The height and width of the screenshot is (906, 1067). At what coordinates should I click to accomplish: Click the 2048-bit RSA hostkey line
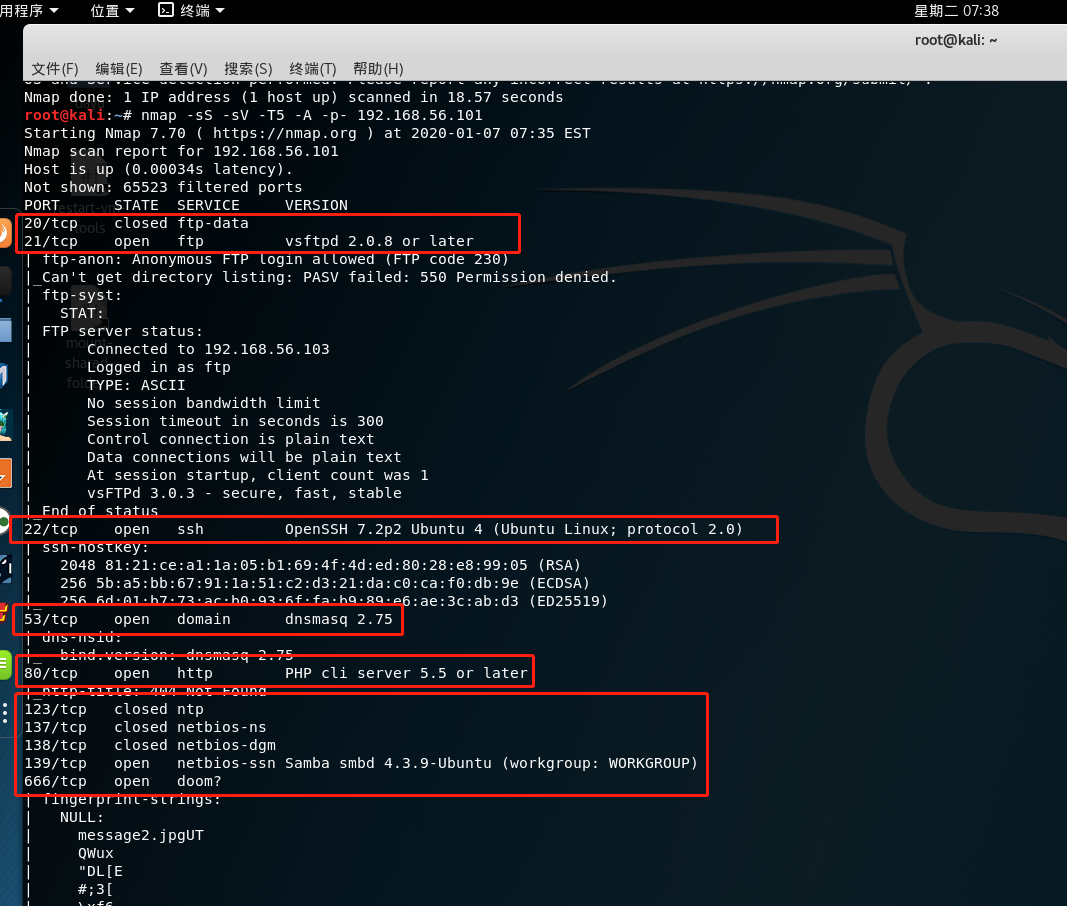(321, 565)
